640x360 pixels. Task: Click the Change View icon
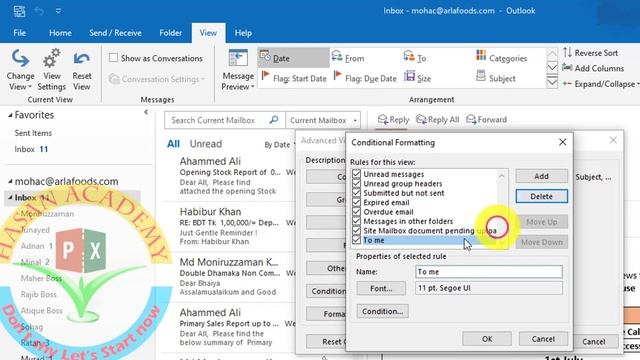pos(20,69)
